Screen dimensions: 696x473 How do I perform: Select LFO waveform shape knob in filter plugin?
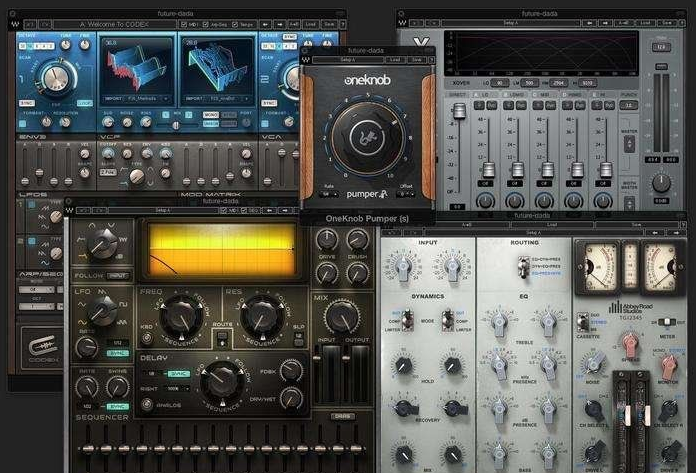click(x=102, y=309)
